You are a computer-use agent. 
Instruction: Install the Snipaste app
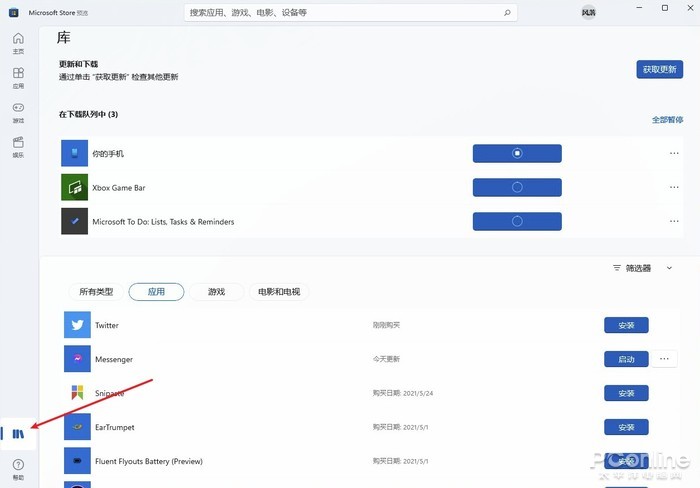[x=626, y=393]
